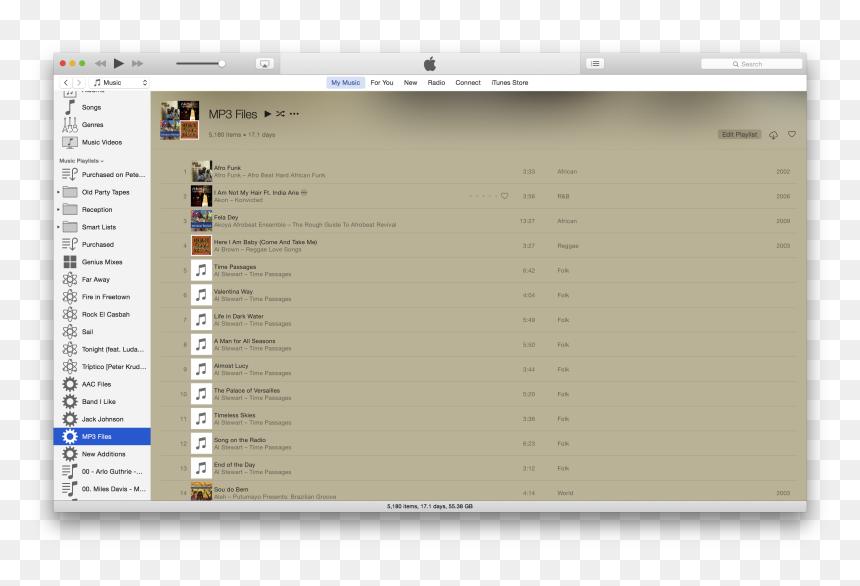This screenshot has width=860, height=586.
Task: Select Valentina Way song row
Action: click(x=478, y=295)
